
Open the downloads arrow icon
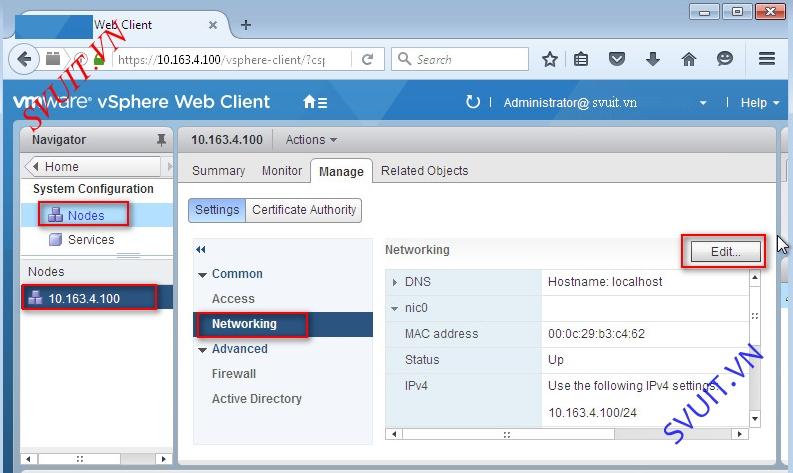click(653, 59)
